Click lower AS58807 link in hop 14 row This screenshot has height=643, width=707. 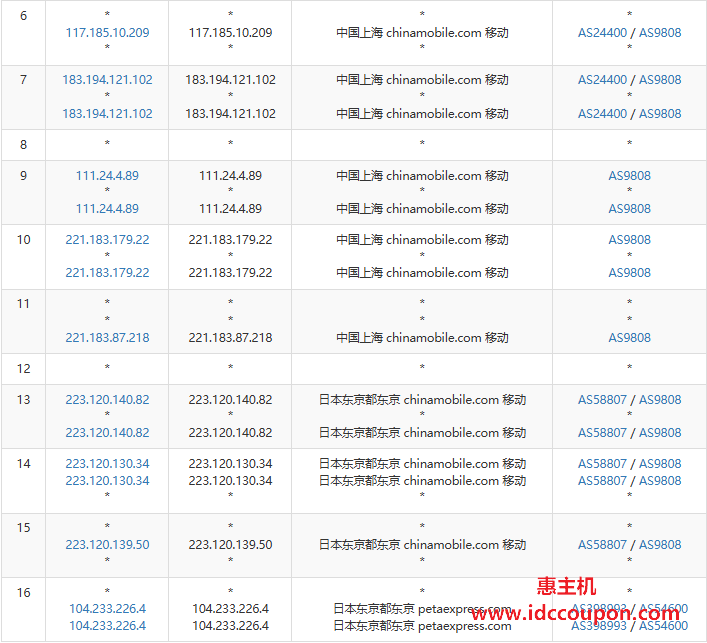(x=602, y=481)
